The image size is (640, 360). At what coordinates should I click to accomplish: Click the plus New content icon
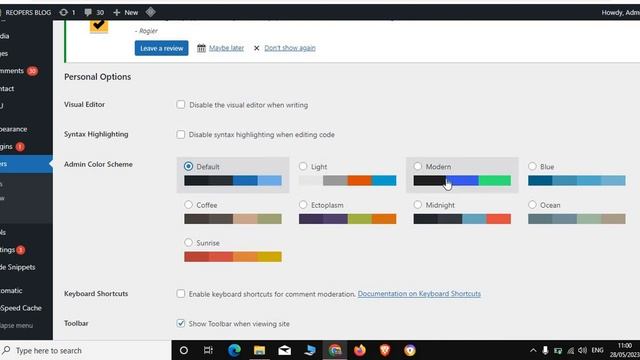pos(117,13)
